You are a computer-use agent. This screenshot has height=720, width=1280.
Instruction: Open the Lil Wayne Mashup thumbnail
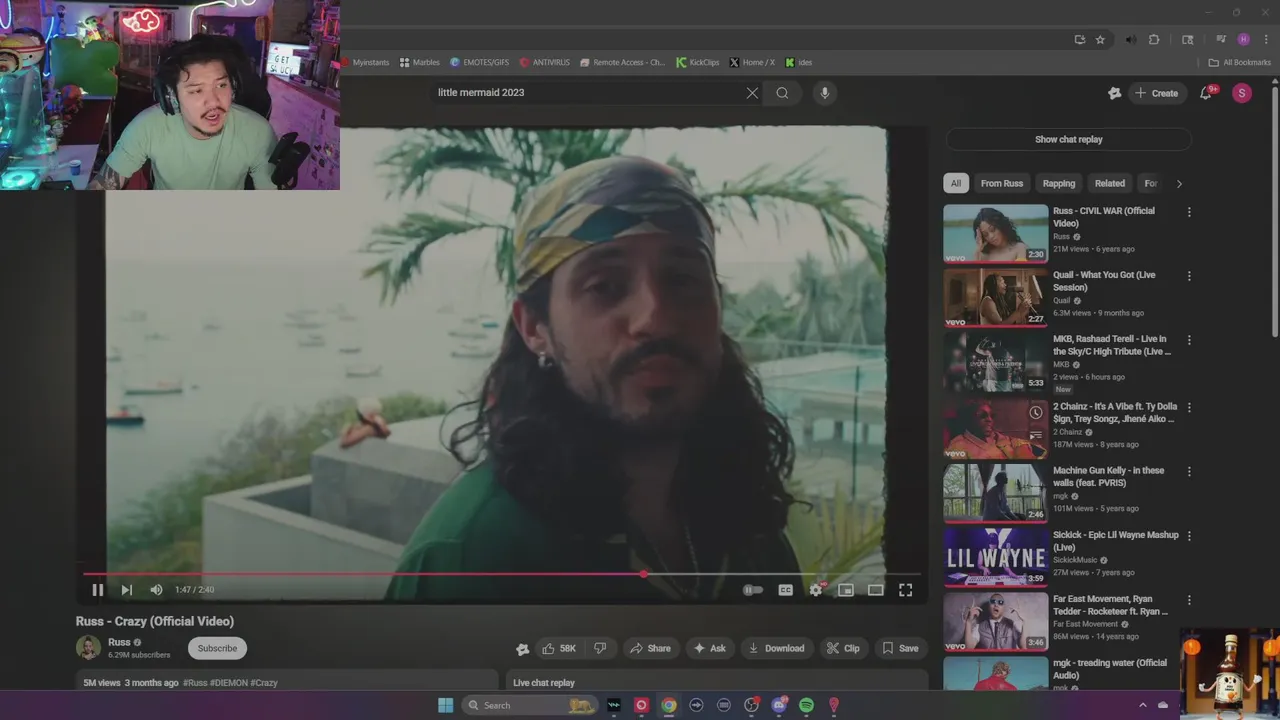995,557
